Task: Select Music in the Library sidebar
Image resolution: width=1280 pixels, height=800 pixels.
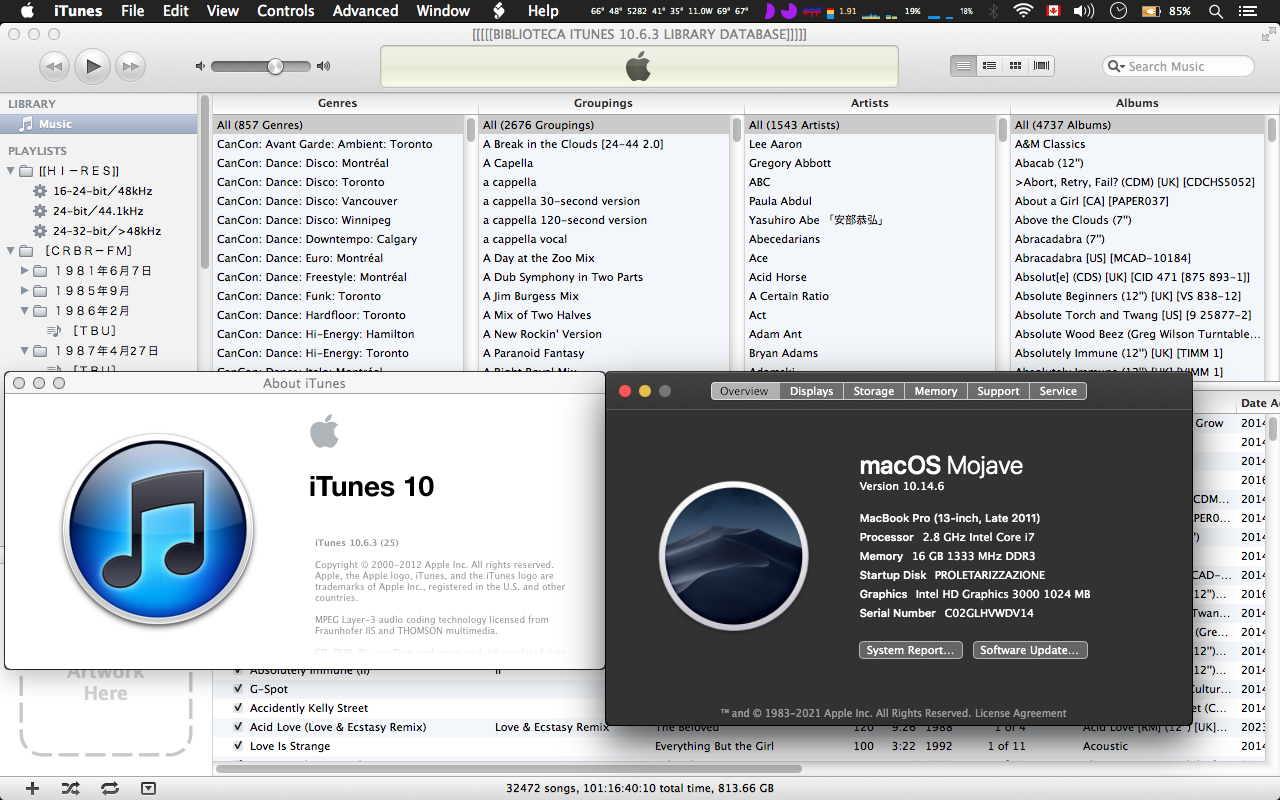Action: coord(99,124)
